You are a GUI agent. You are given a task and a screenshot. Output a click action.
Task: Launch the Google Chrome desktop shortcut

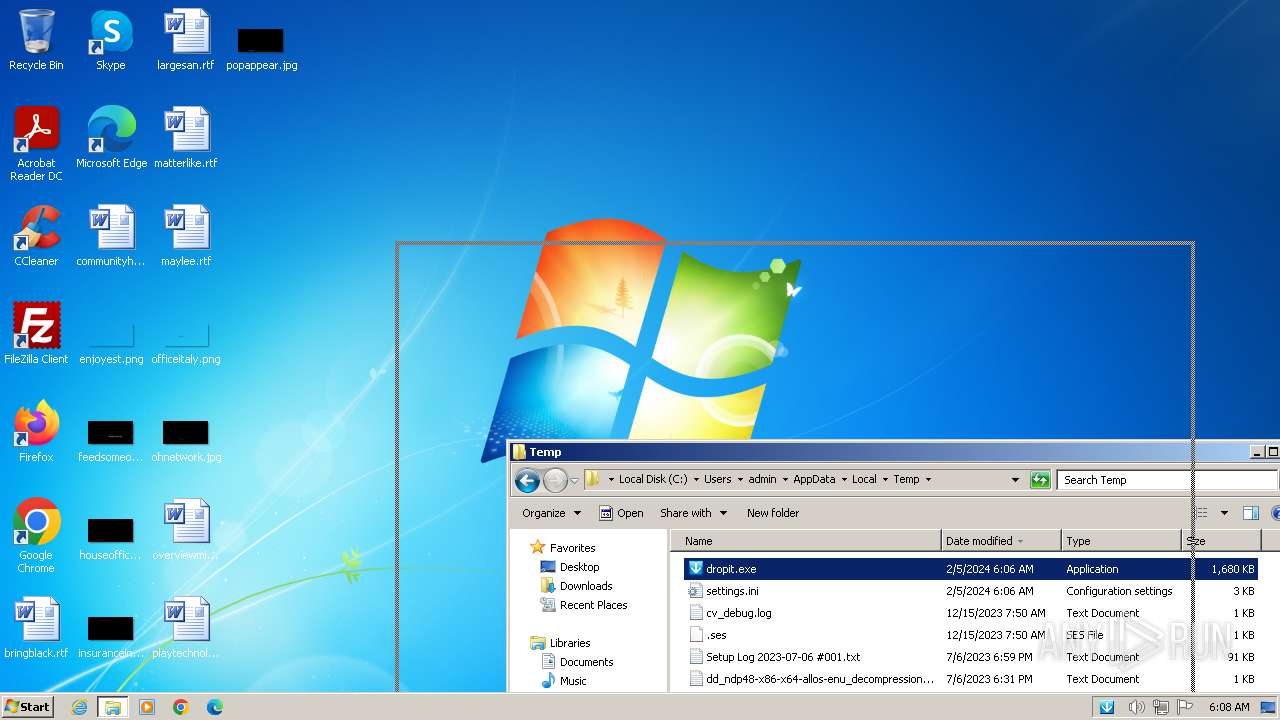(x=36, y=536)
